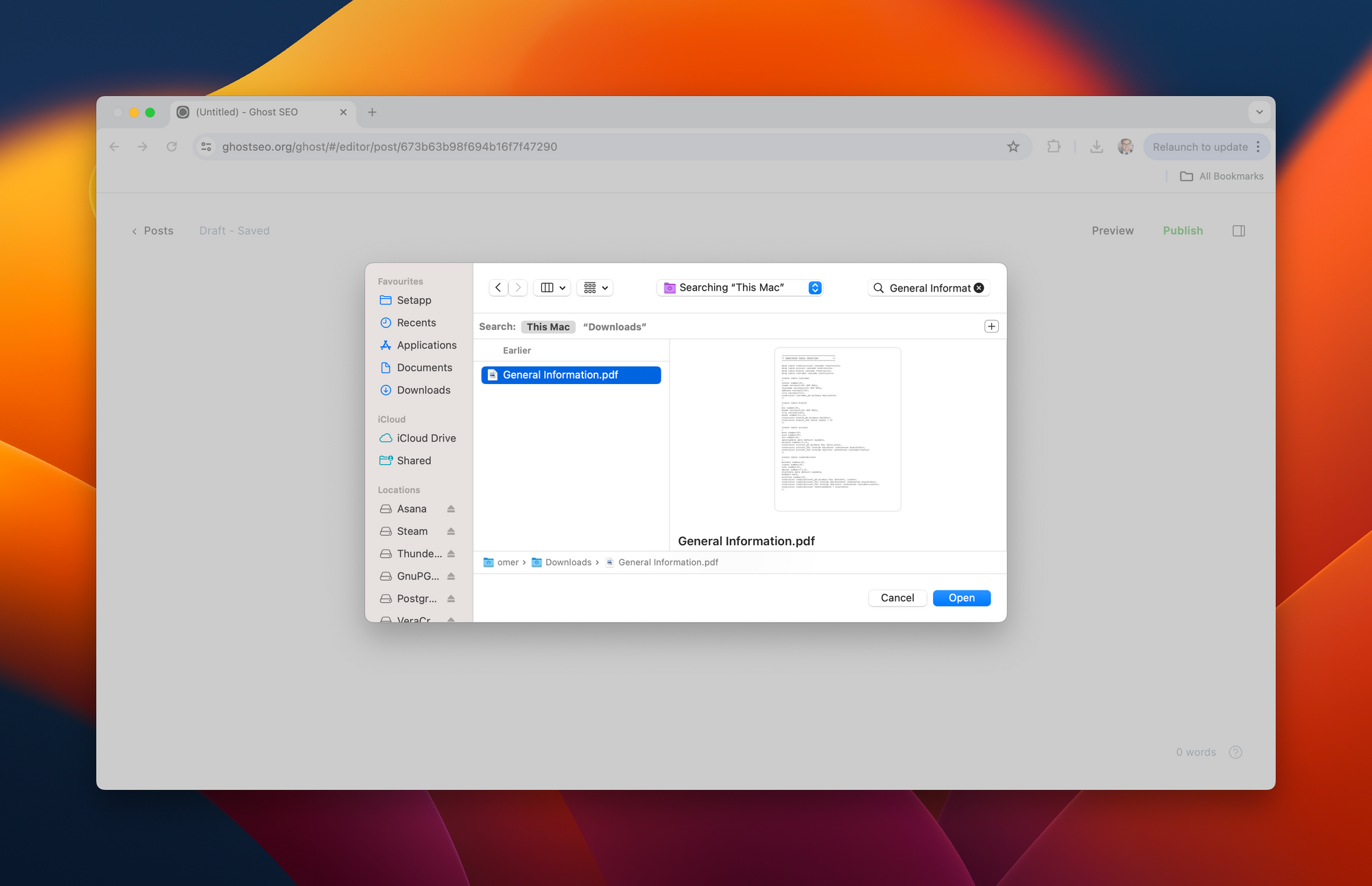Screen dimensions: 1372x886
Task: Clear the General Informat search field
Action: tap(979, 288)
